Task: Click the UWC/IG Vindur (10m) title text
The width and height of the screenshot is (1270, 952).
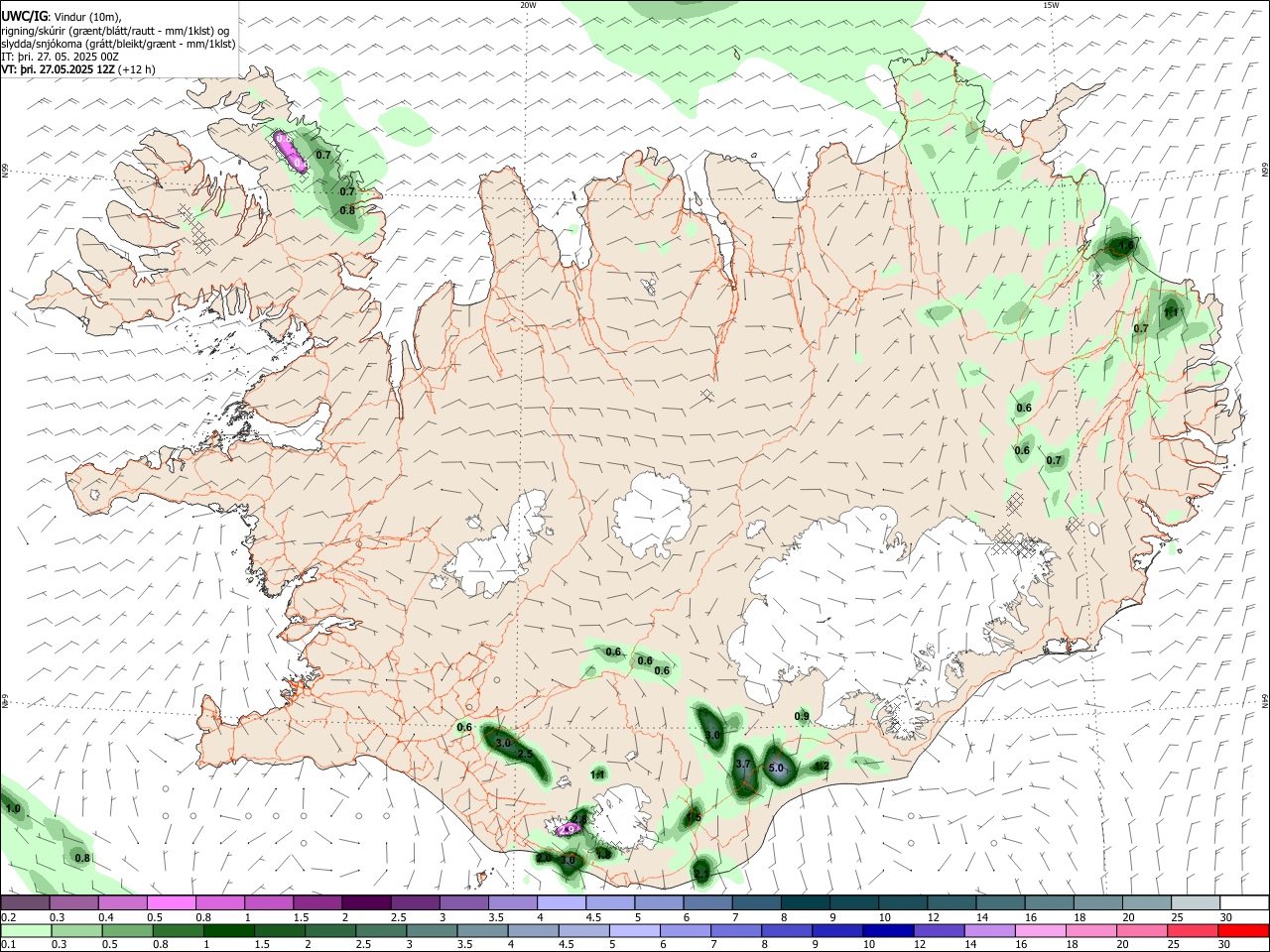Action: click(62, 16)
